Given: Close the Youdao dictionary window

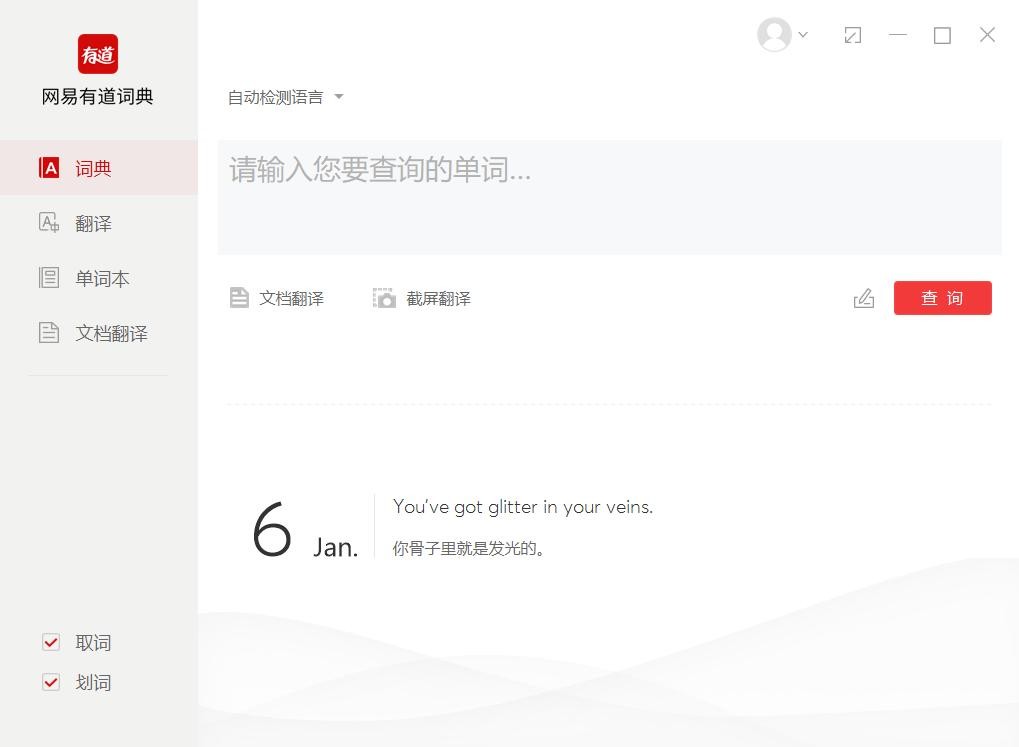Looking at the screenshot, I should click(x=987, y=34).
